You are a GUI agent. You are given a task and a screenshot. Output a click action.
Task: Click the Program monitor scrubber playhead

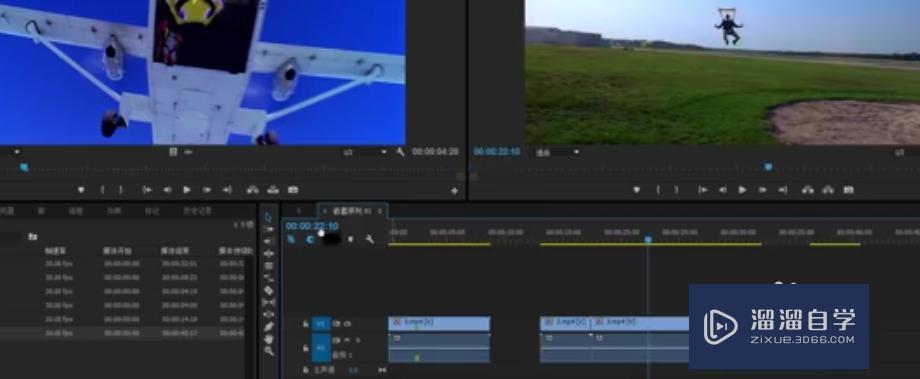768,167
